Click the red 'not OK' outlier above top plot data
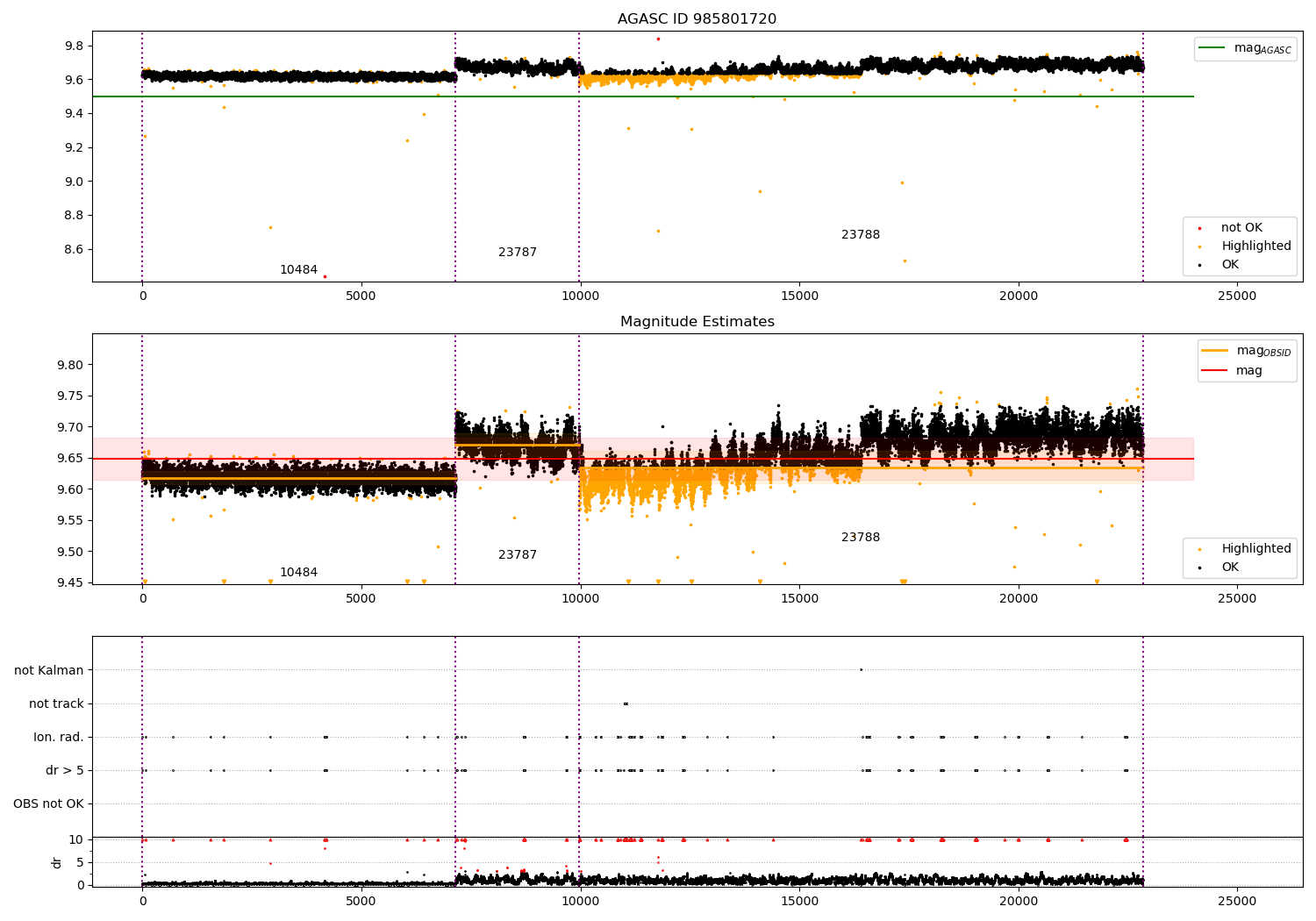The width and height of the screenshot is (1316, 921). (x=658, y=39)
